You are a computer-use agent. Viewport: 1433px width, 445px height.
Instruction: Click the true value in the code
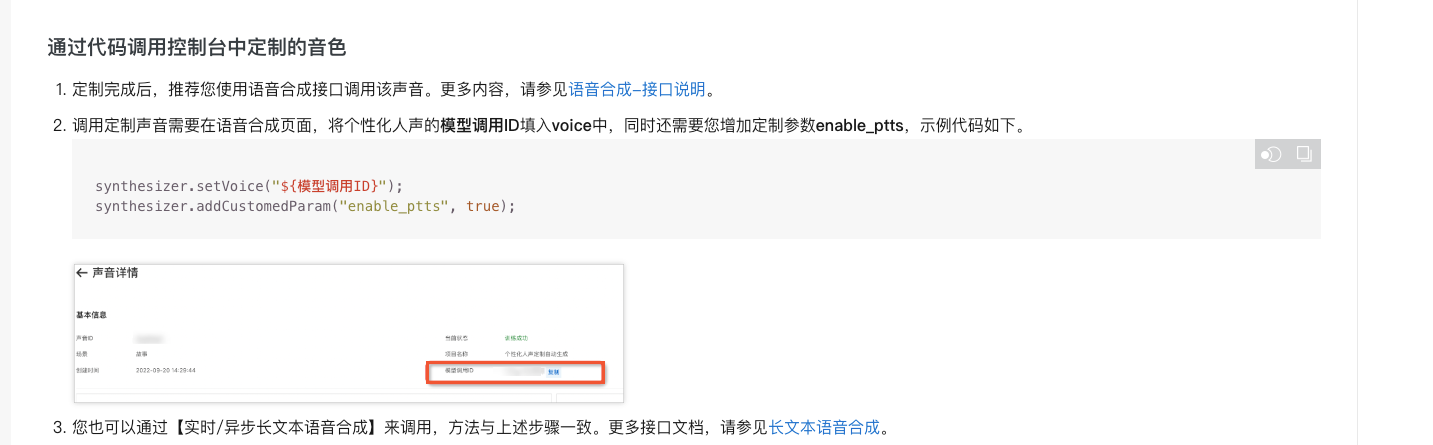tap(482, 206)
